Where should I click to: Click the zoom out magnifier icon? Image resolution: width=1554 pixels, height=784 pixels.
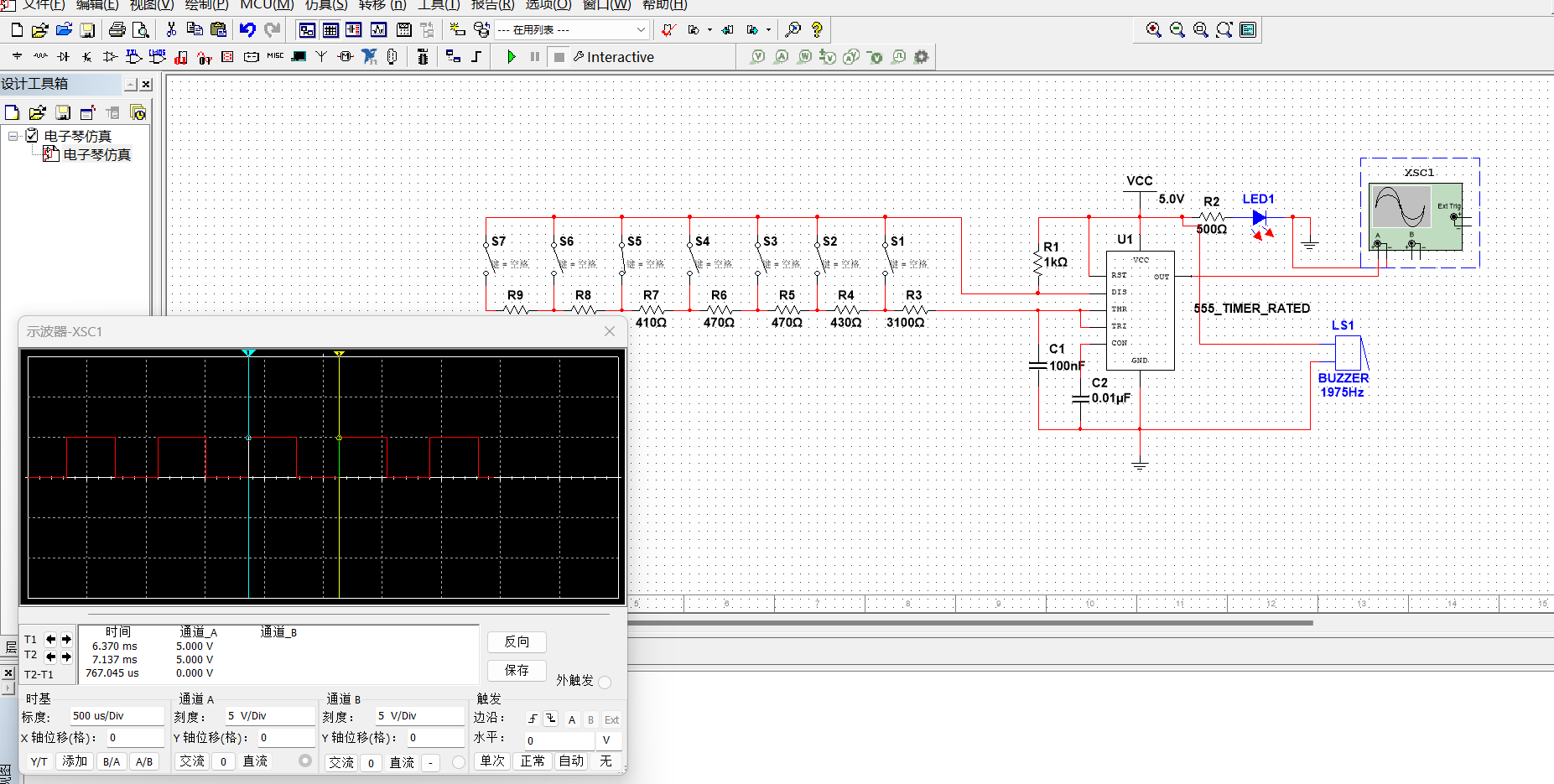click(x=1177, y=30)
